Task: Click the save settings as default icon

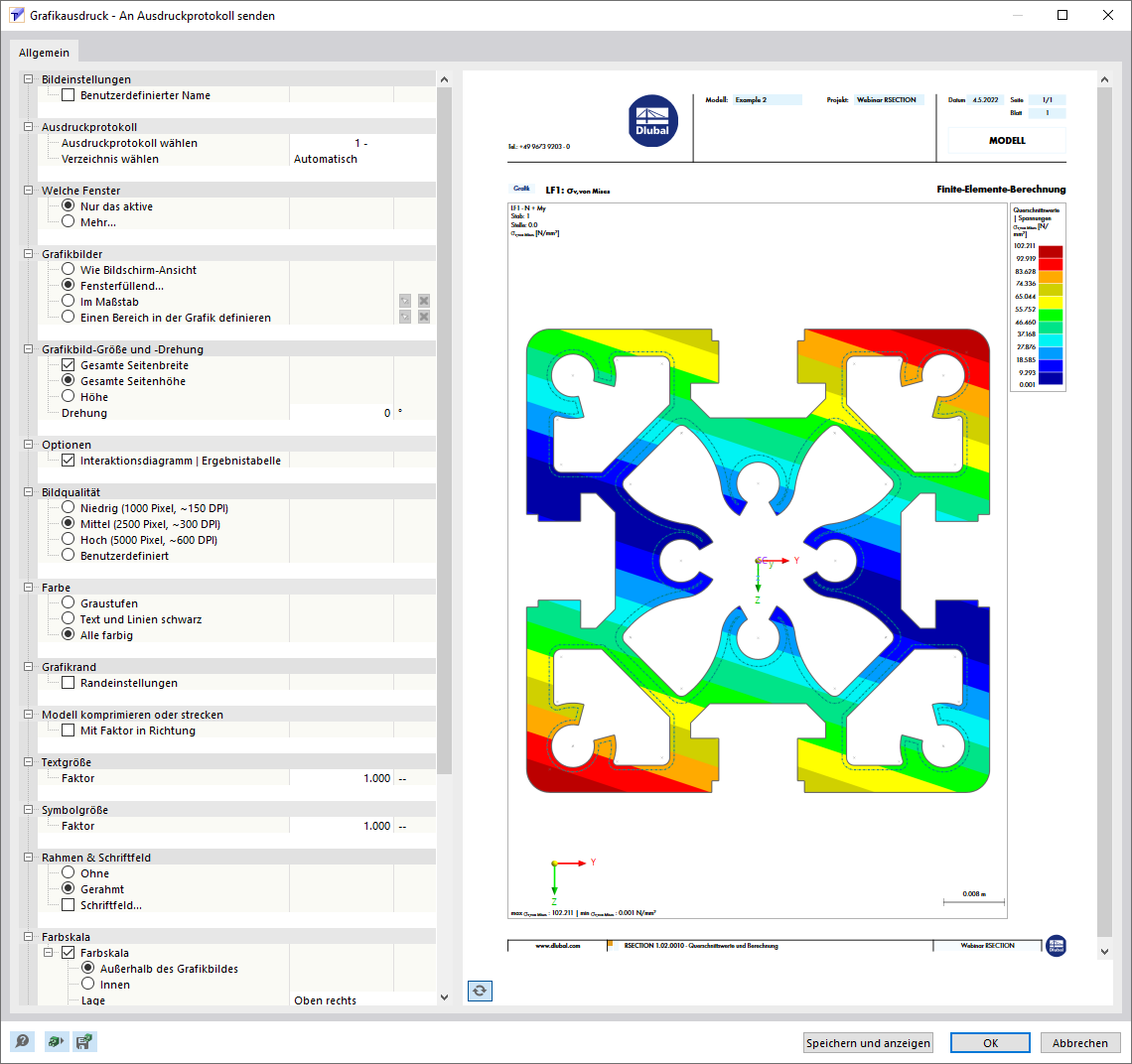Action: [x=84, y=1041]
